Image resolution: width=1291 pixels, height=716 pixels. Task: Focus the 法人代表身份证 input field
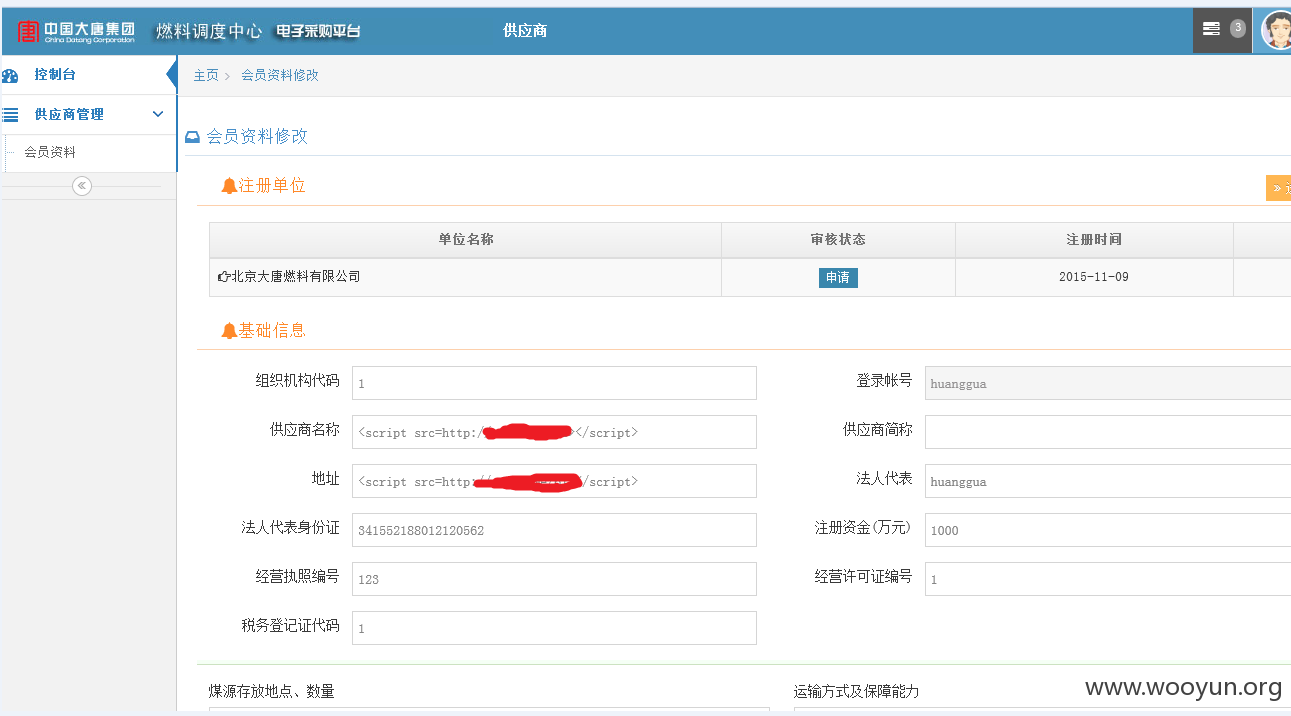pos(554,530)
